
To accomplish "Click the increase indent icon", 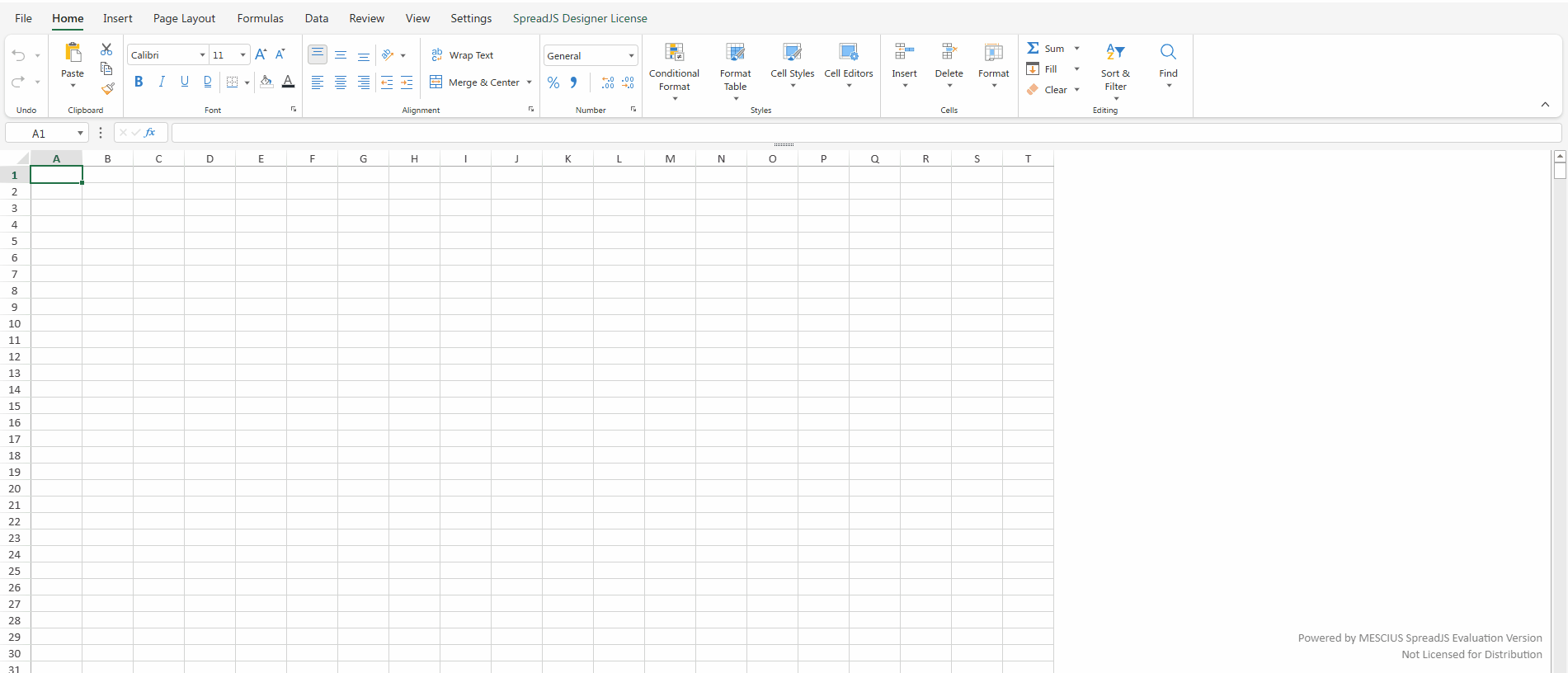I will (407, 82).
